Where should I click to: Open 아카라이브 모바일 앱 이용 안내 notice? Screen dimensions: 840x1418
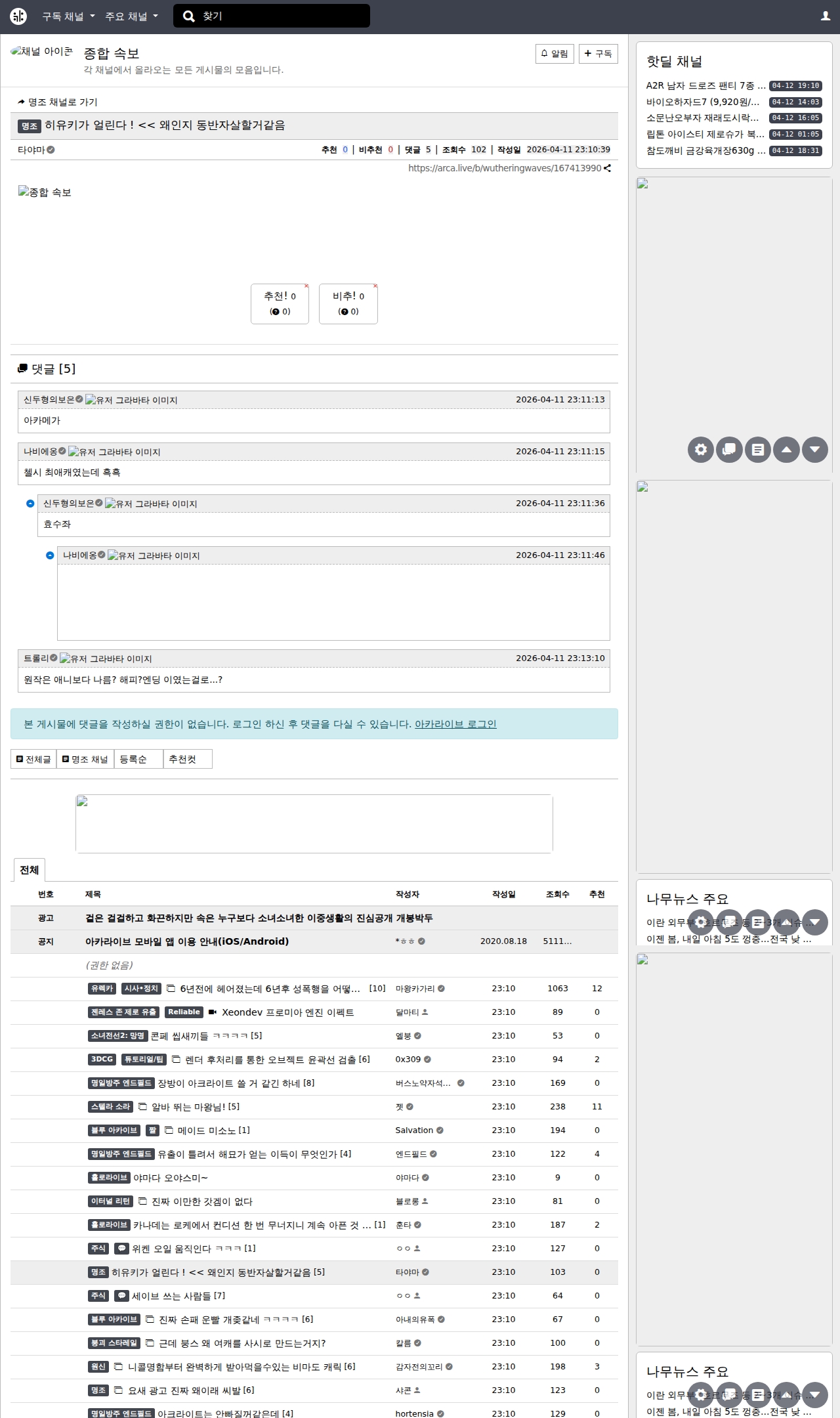[x=187, y=941]
